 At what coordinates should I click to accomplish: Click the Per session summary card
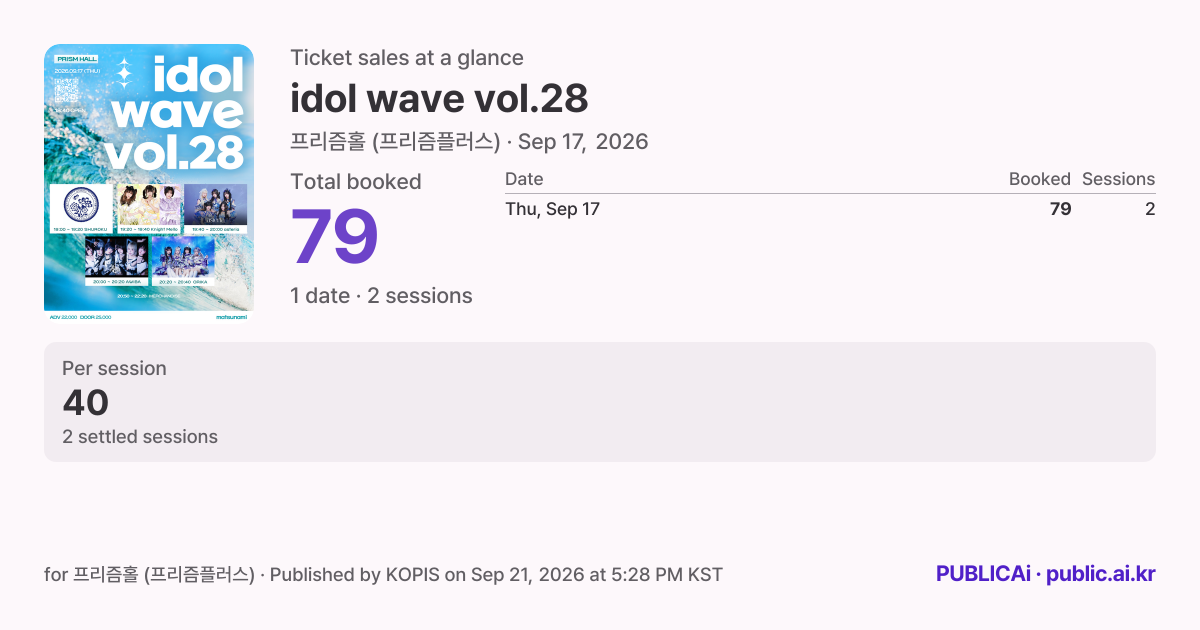pyautogui.click(x=600, y=402)
